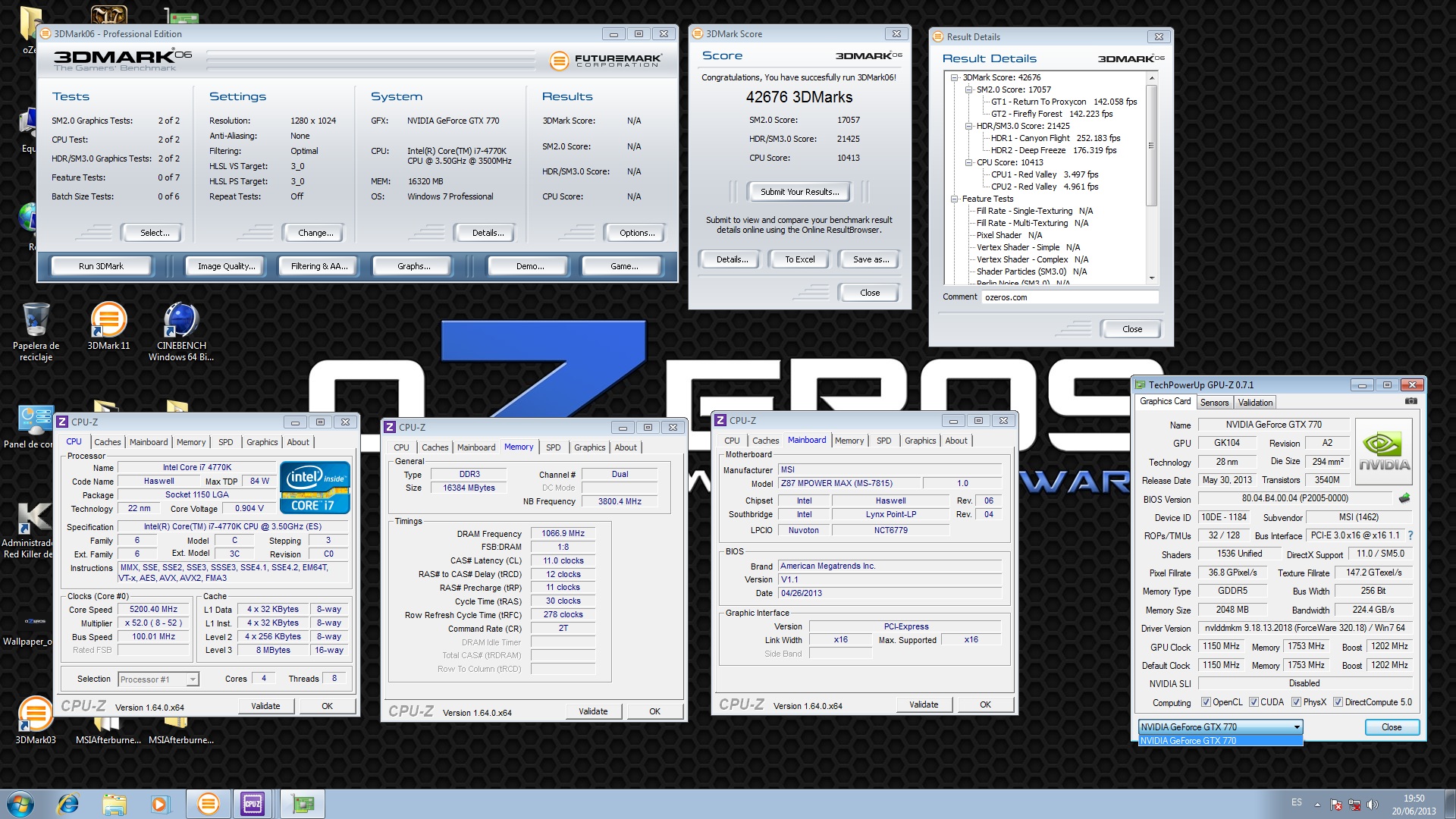The image size is (1456, 819).
Task: Click the GPU-Z title bar icon
Action: pyautogui.click(x=1141, y=384)
